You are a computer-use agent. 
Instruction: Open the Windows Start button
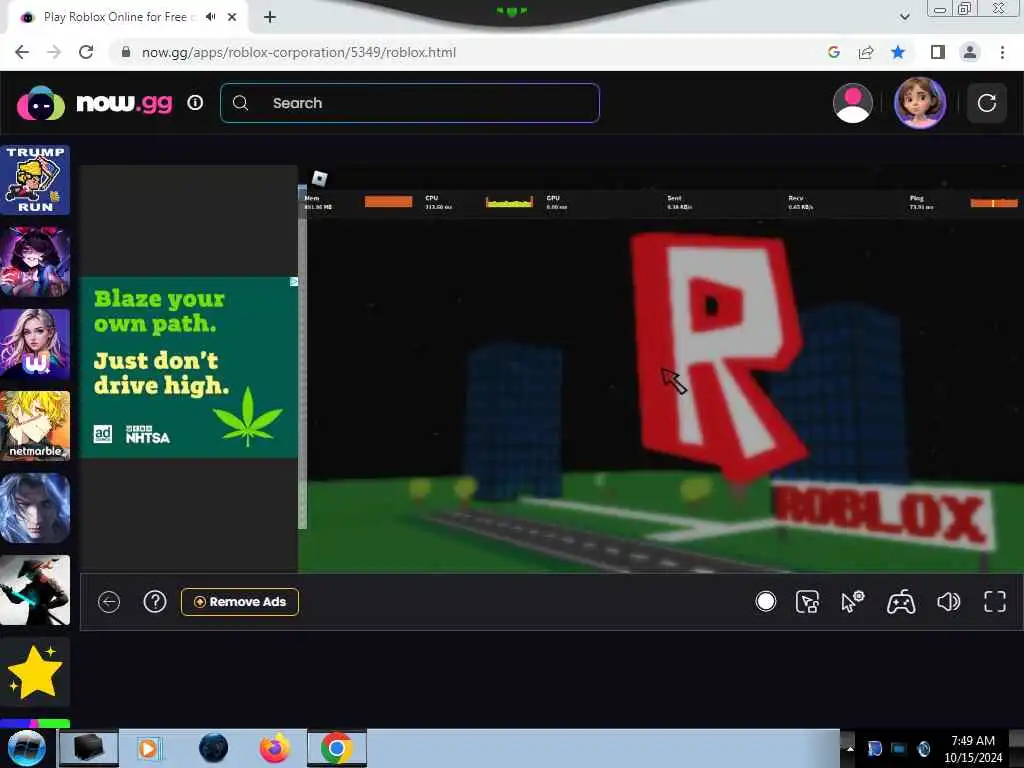click(x=26, y=748)
